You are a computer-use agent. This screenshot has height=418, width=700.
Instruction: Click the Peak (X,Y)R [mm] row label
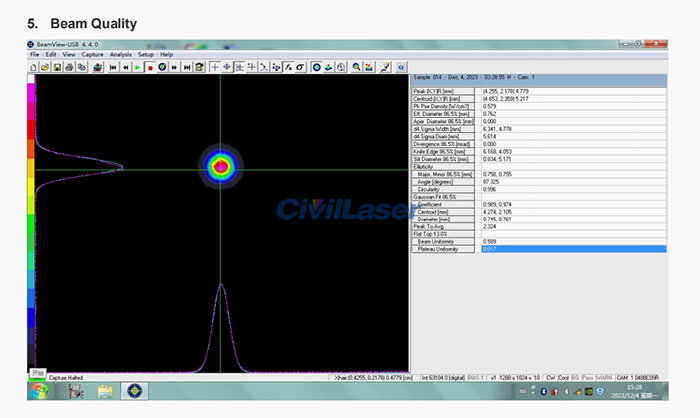(443, 91)
